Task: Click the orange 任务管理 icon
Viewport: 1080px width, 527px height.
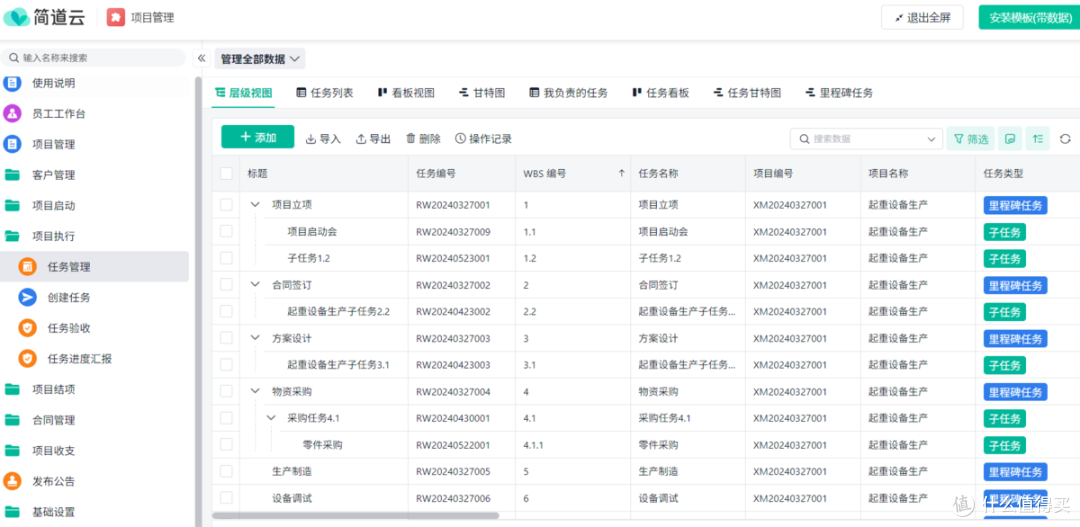Action: pyautogui.click(x=28, y=267)
